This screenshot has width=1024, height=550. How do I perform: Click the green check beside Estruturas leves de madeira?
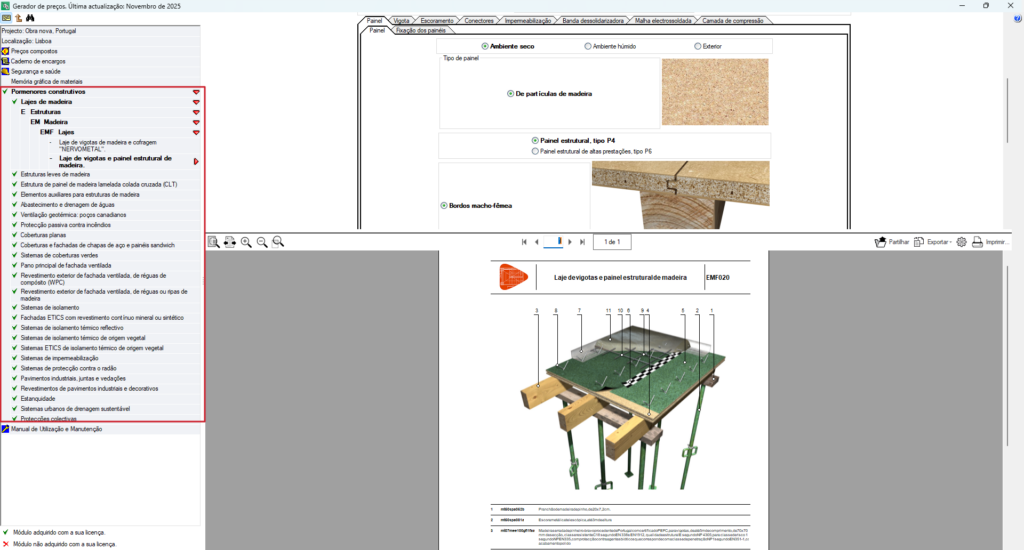point(14,174)
